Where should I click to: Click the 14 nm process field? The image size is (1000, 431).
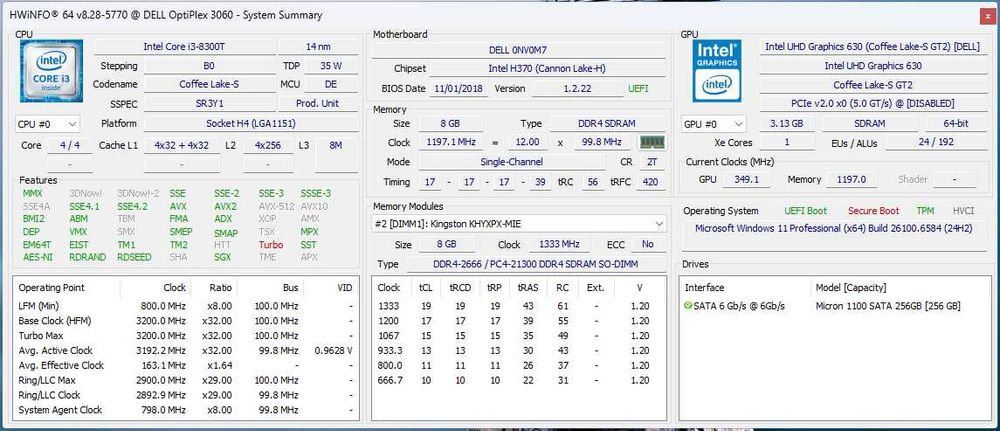click(x=318, y=47)
